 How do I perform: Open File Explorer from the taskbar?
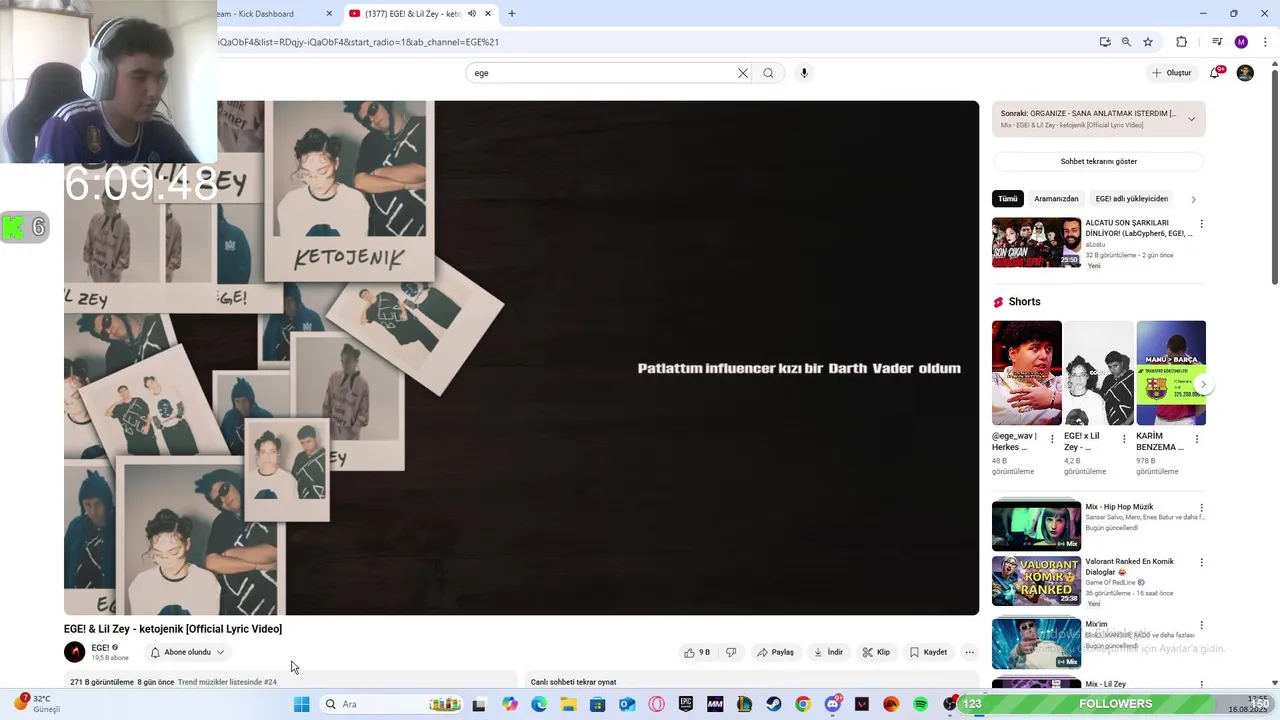(x=568, y=704)
